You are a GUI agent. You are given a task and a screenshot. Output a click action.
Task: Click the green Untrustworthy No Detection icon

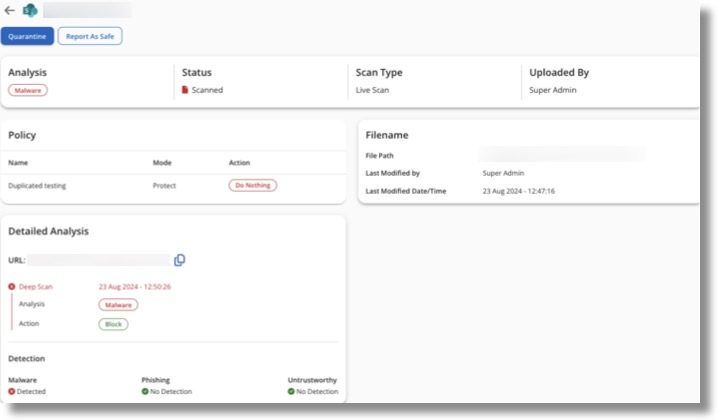(291, 392)
